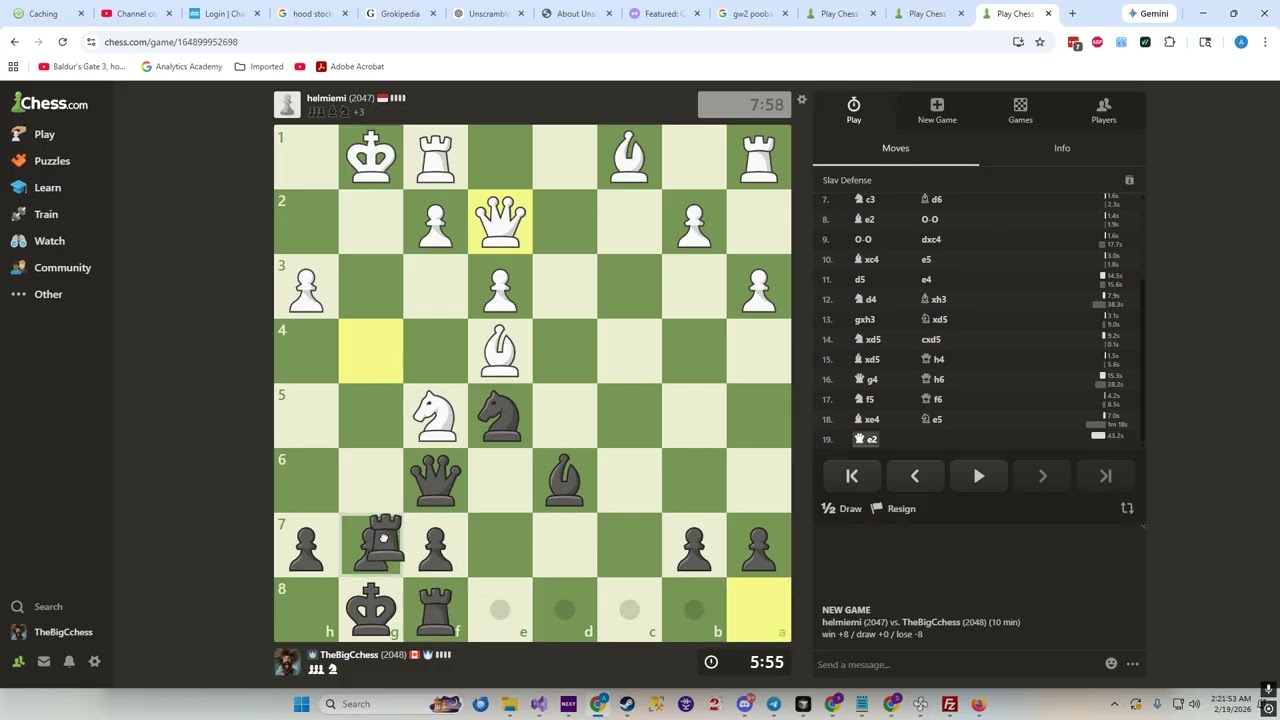1280x720 pixels.
Task: Open Community in the sidebar
Action: point(52,268)
